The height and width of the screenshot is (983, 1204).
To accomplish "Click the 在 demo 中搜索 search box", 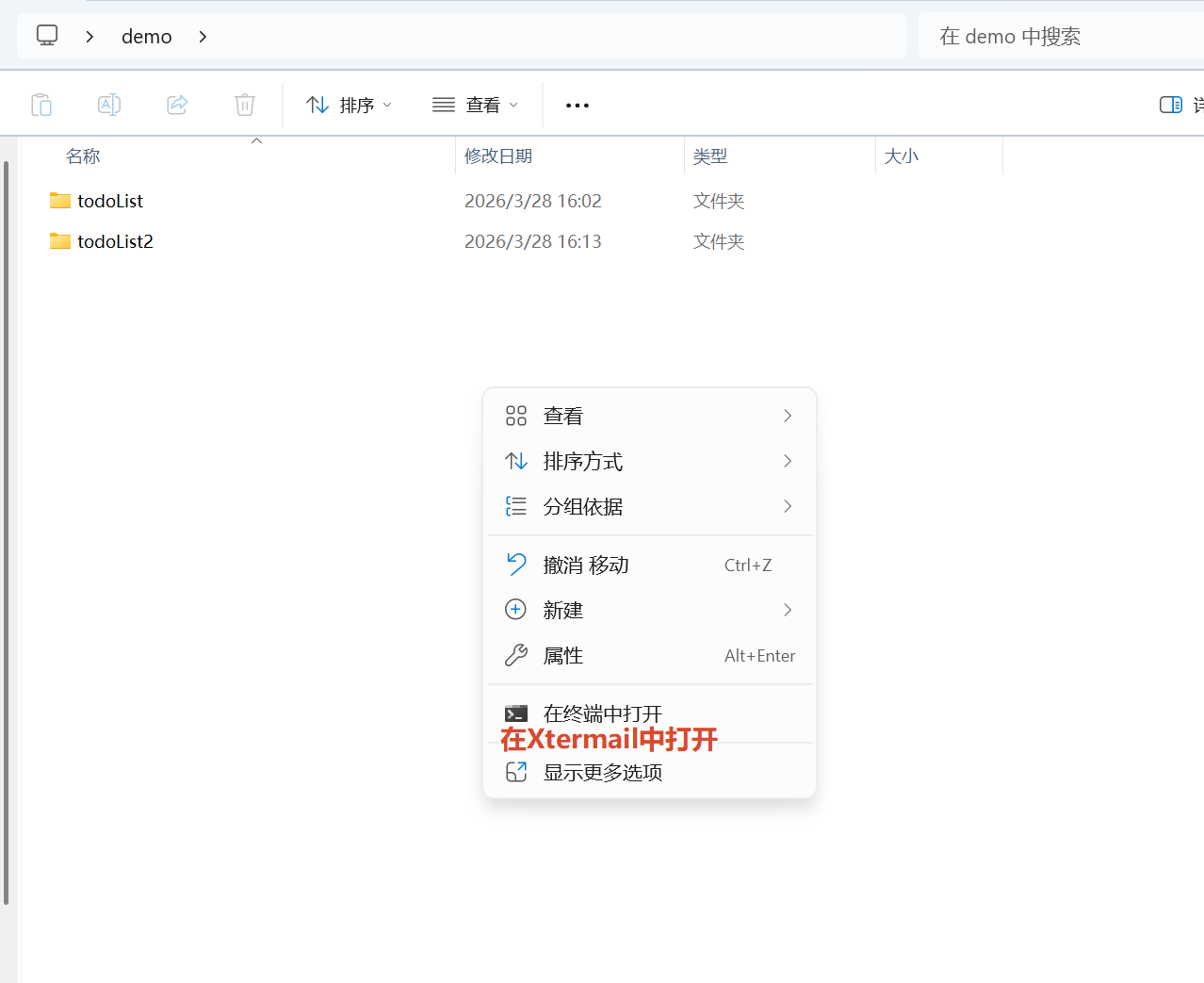I will tap(1027, 36).
